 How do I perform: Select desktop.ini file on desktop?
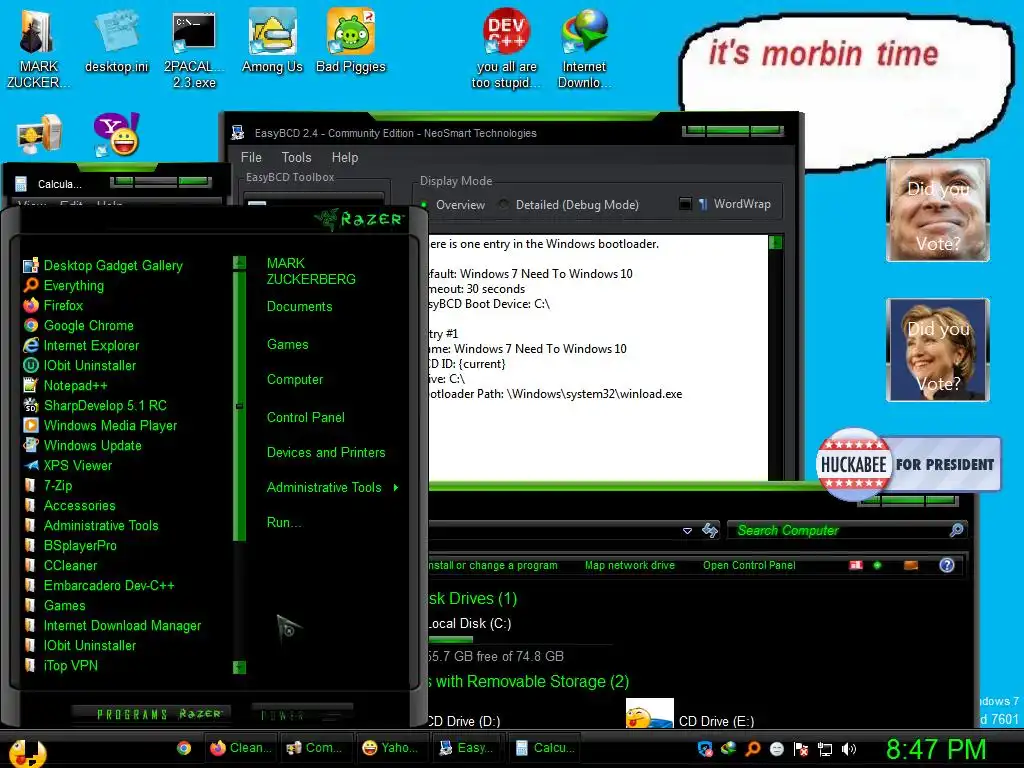116,40
